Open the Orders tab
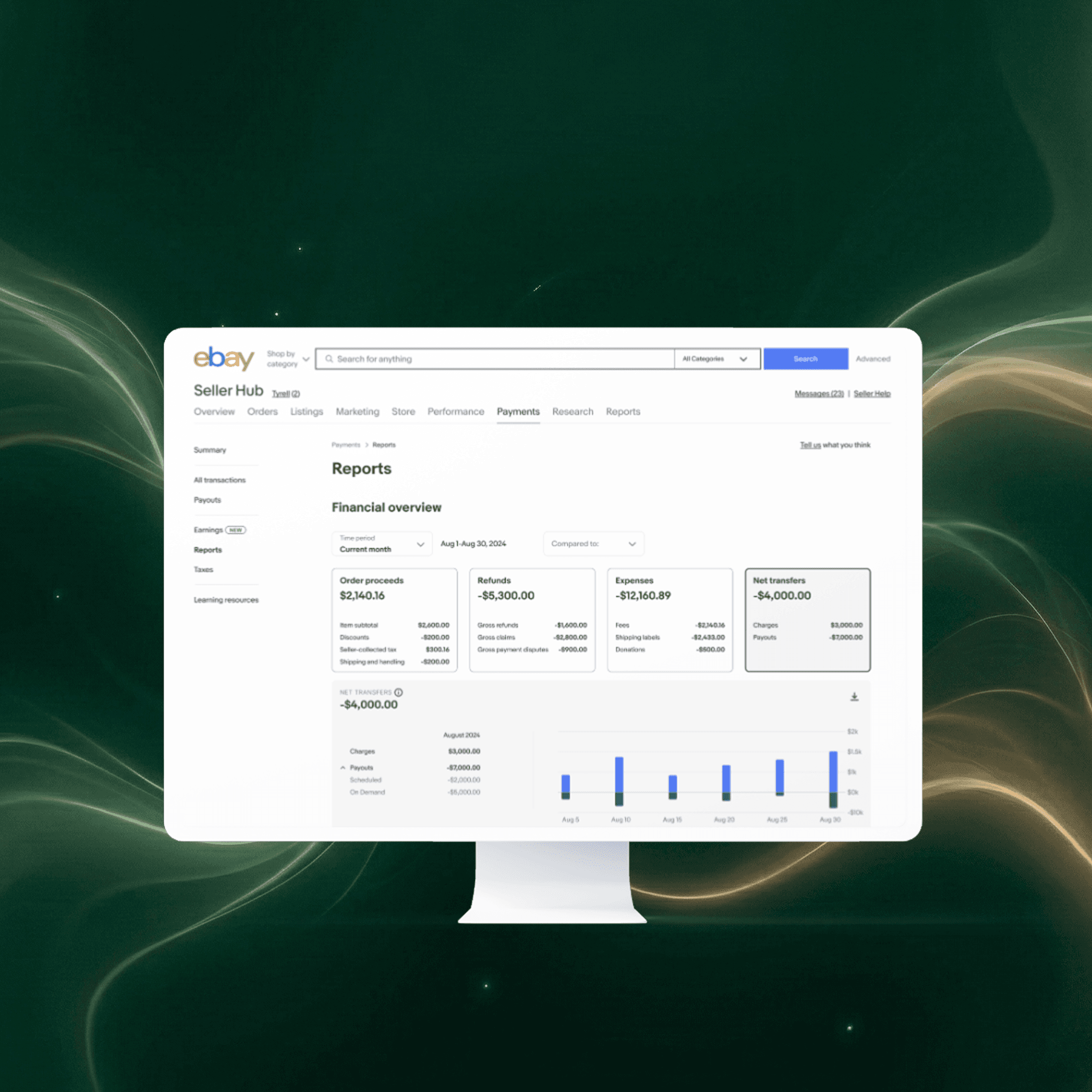The height and width of the screenshot is (1092, 1092). (262, 411)
